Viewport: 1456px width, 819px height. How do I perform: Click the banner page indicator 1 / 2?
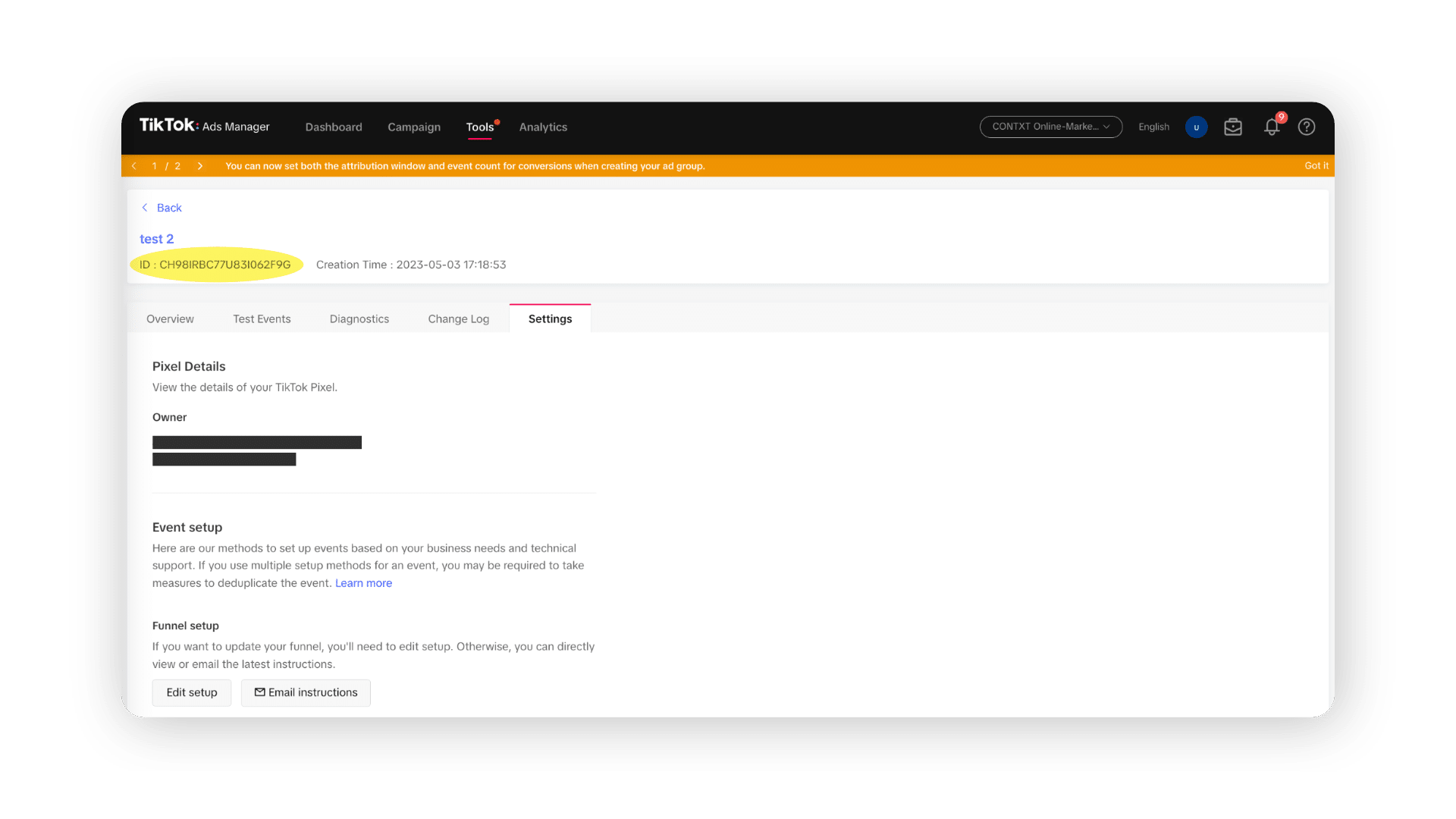click(166, 166)
